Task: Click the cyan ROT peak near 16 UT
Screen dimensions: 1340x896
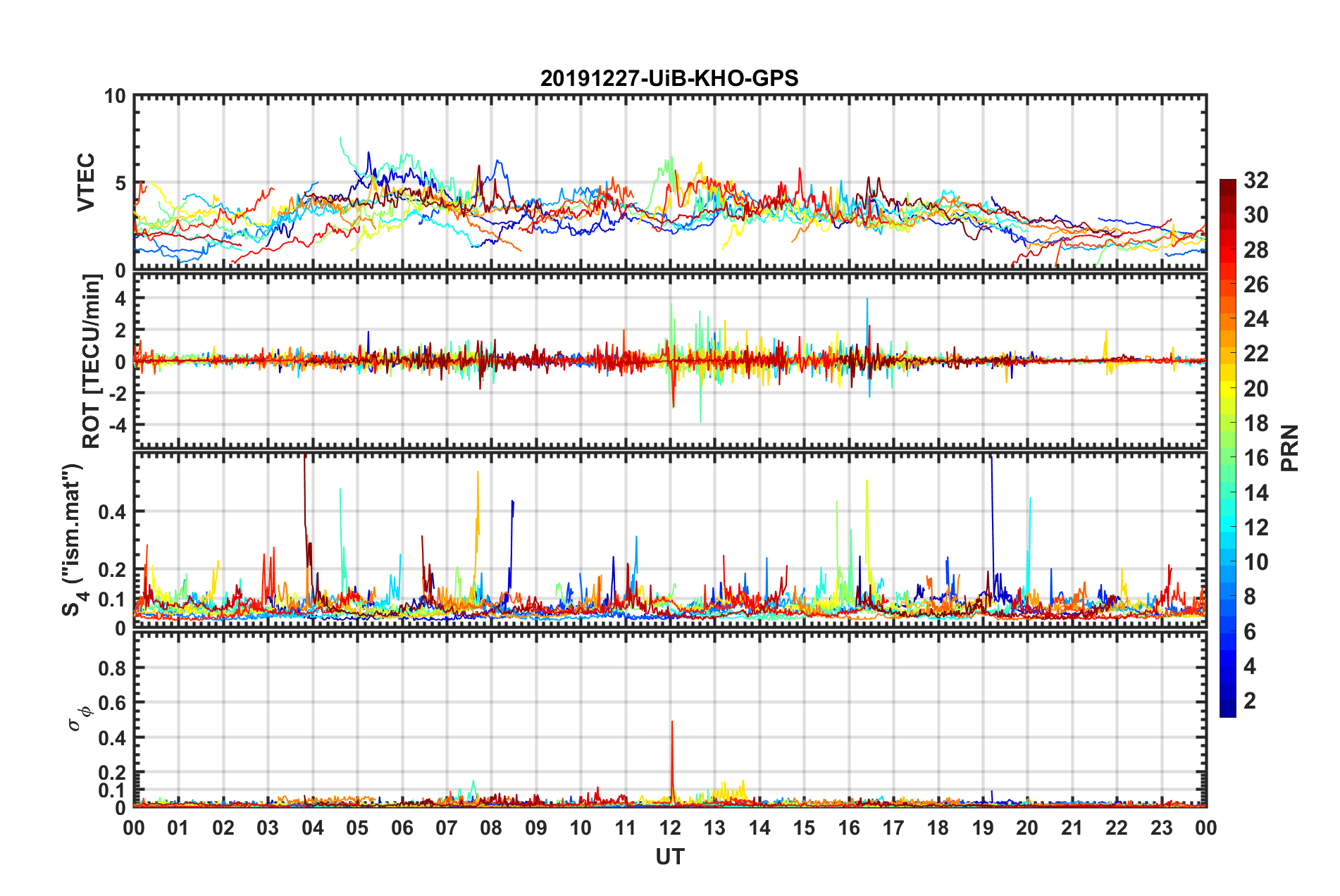Action: [867, 328]
